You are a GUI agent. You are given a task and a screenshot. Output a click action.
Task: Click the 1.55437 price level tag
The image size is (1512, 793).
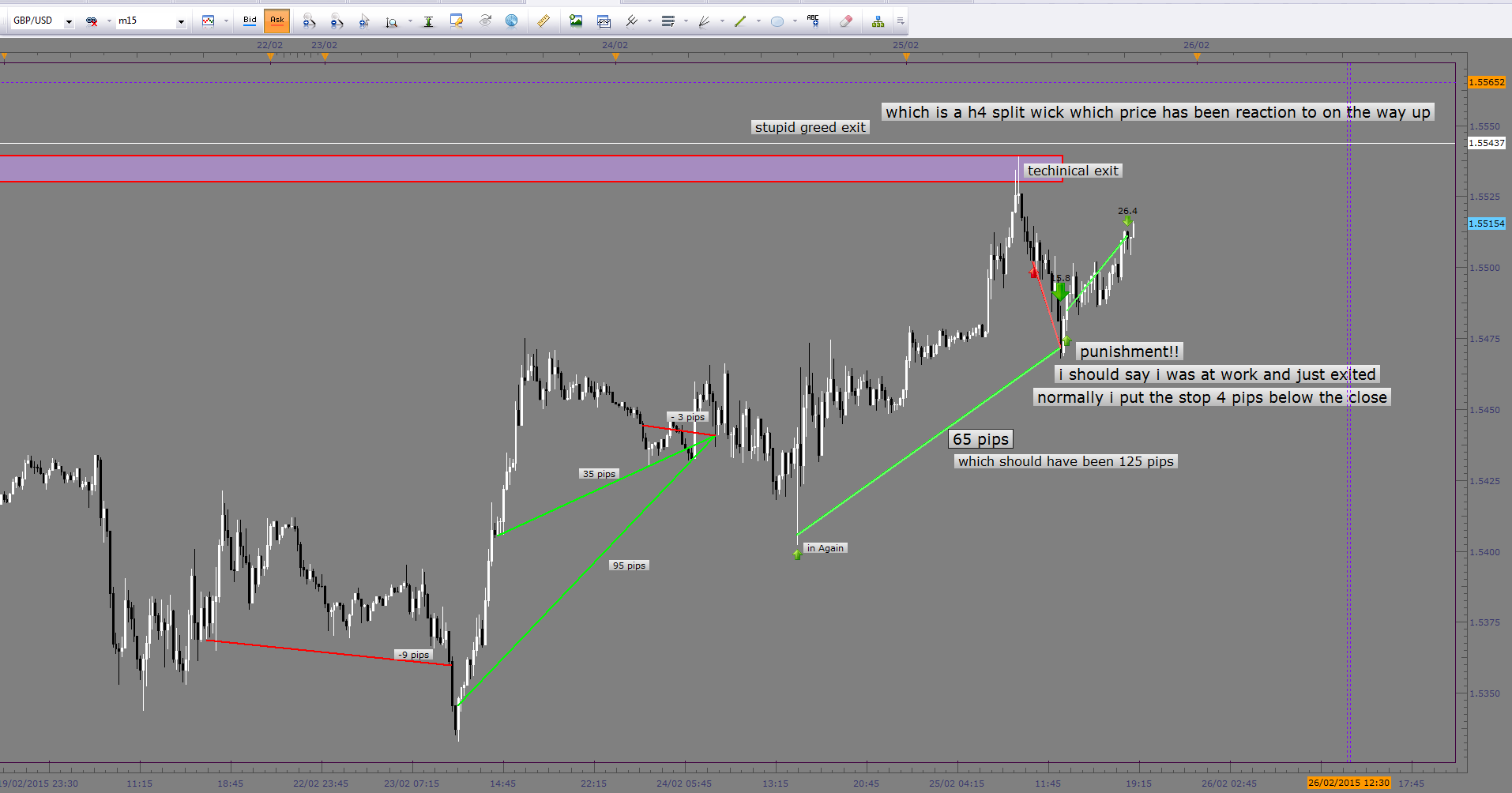point(1487,143)
